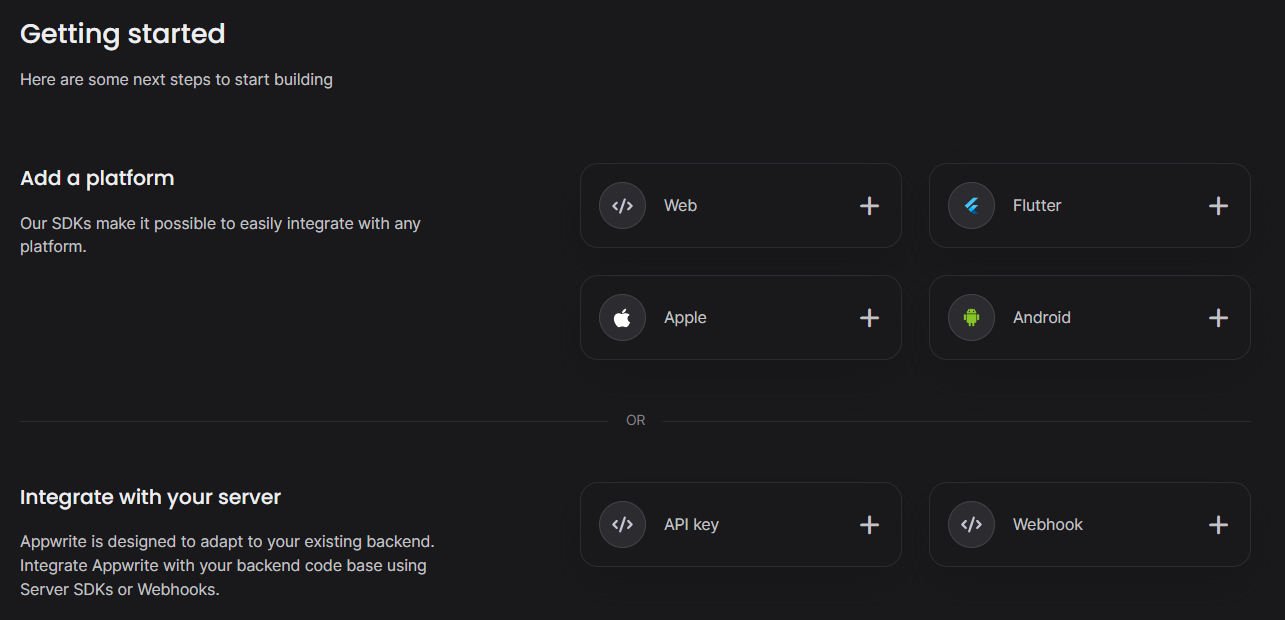The height and width of the screenshot is (620, 1285).
Task: Click the "Integrate with your server" heading
Action: coord(150,497)
